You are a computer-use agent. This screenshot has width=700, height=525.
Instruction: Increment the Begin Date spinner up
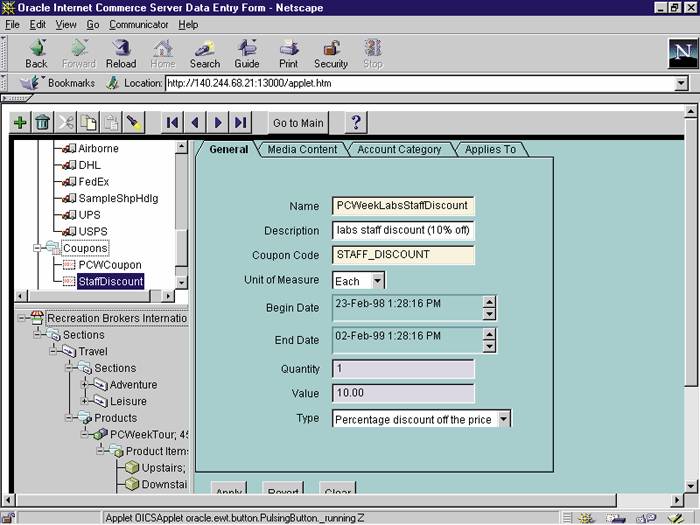[x=489, y=302]
